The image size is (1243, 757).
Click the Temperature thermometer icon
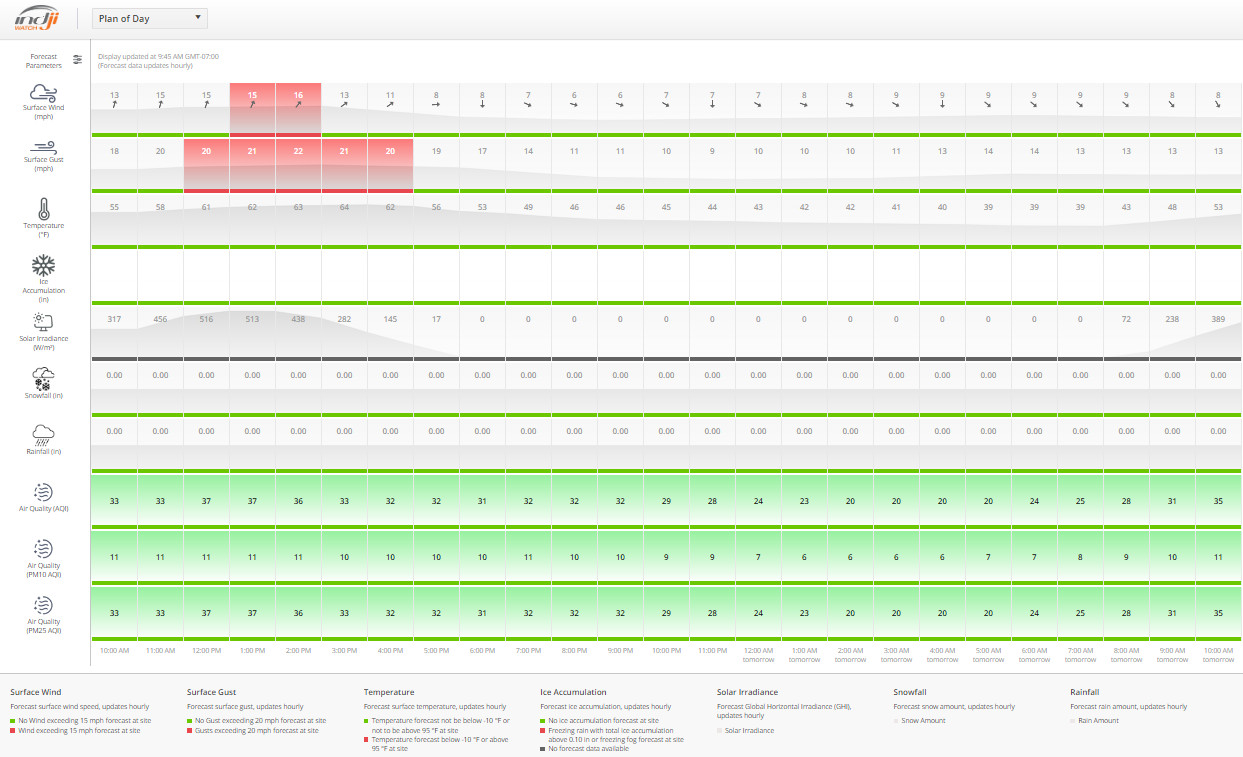click(x=43, y=209)
